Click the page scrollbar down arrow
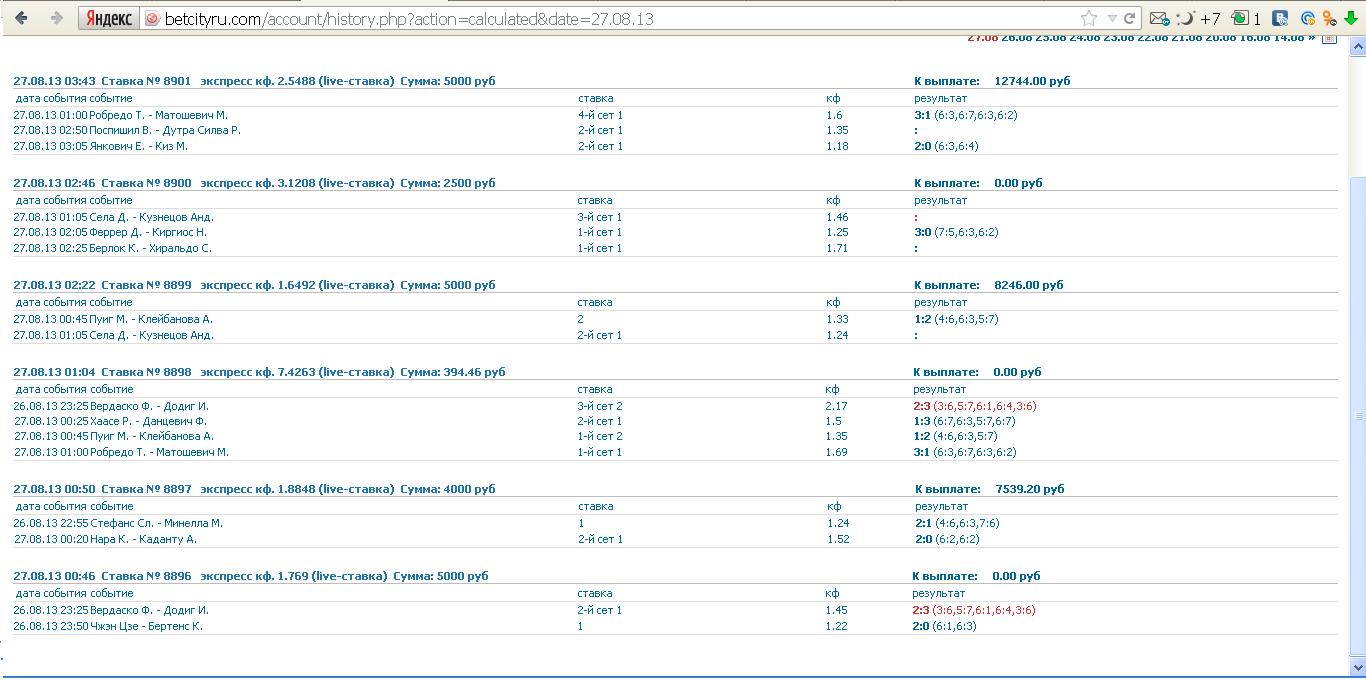This screenshot has height=680, width=1366. [x=1358, y=666]
